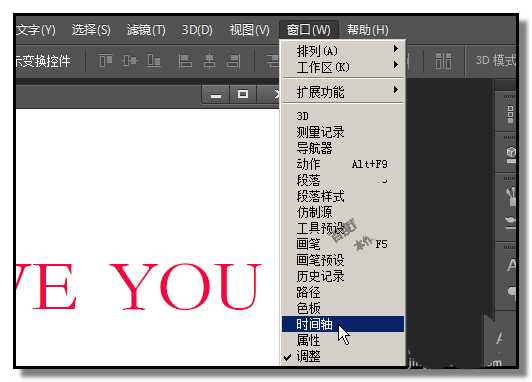This screenshot has height=382, width=532.
Task: Click align horizontal centers icon
Action: pos(209,61)
